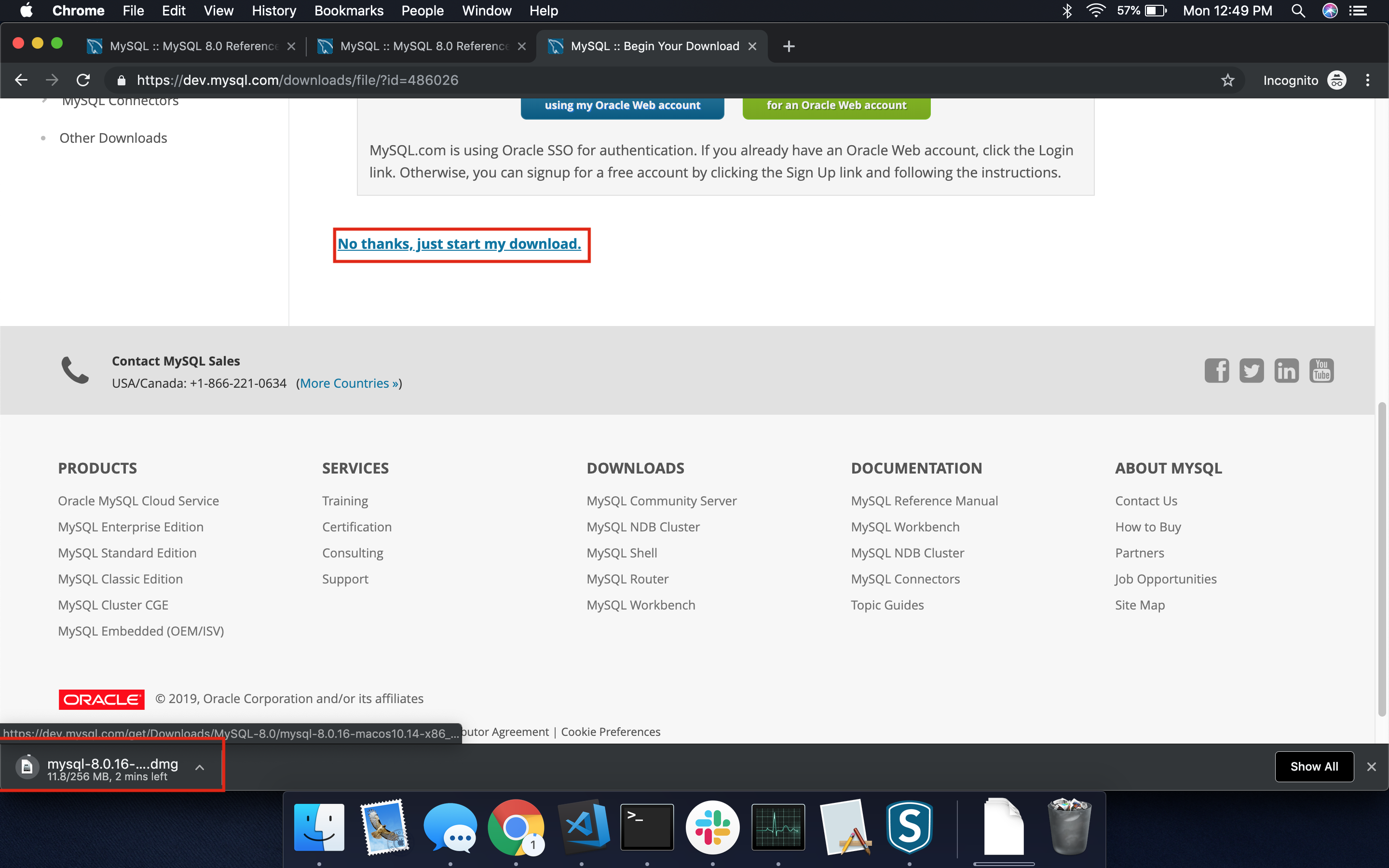
Task: Expand the More Countries phone options
Action: coord(348,383)
